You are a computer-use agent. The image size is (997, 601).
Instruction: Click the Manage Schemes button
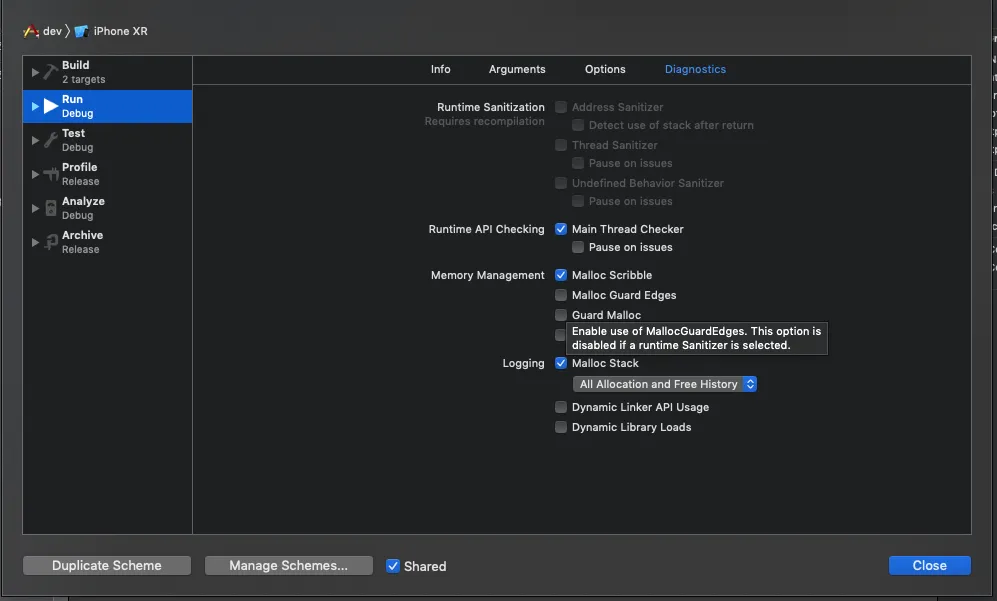(x=288, y=566)
